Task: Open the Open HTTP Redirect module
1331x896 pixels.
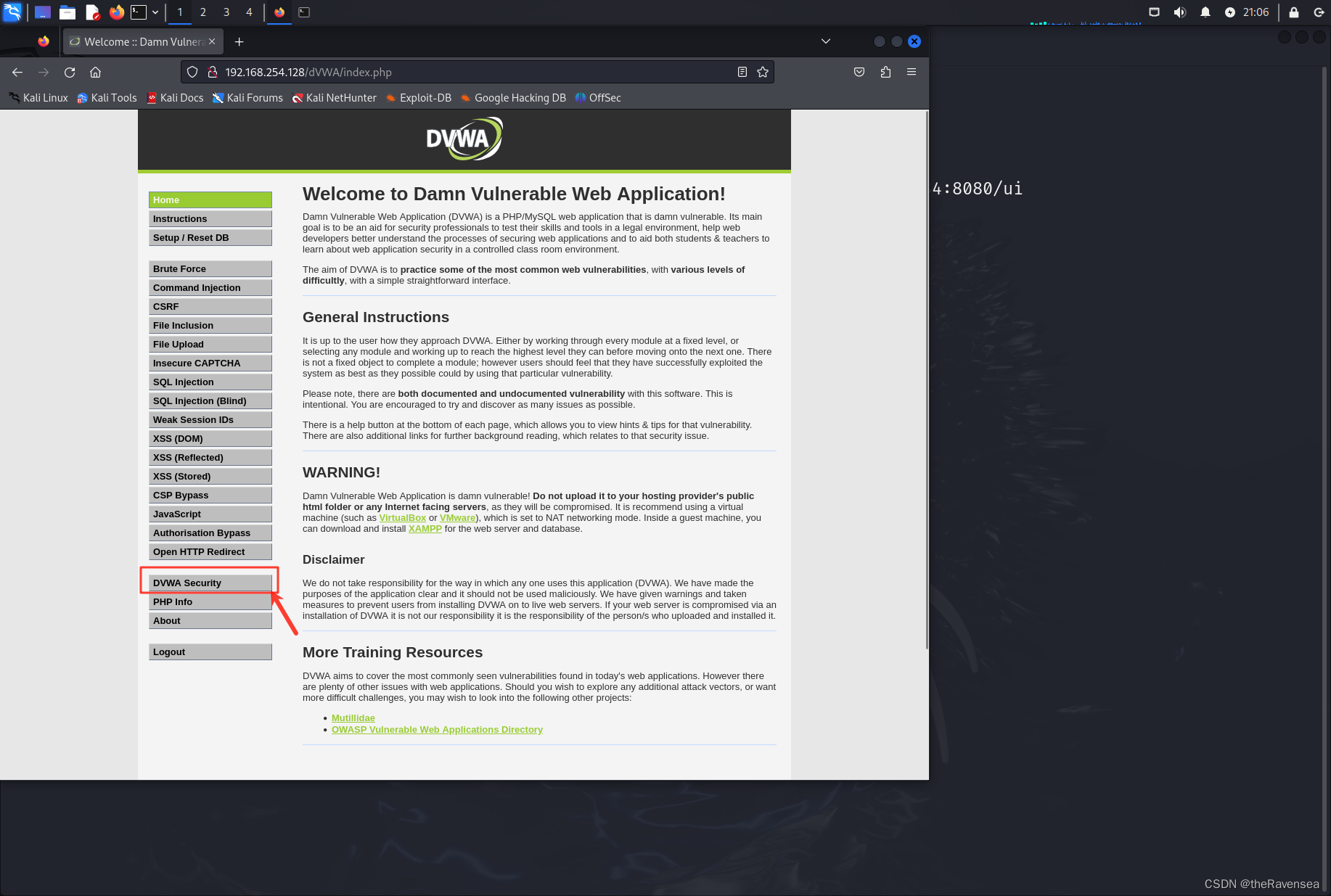Action: coord(210,552)
